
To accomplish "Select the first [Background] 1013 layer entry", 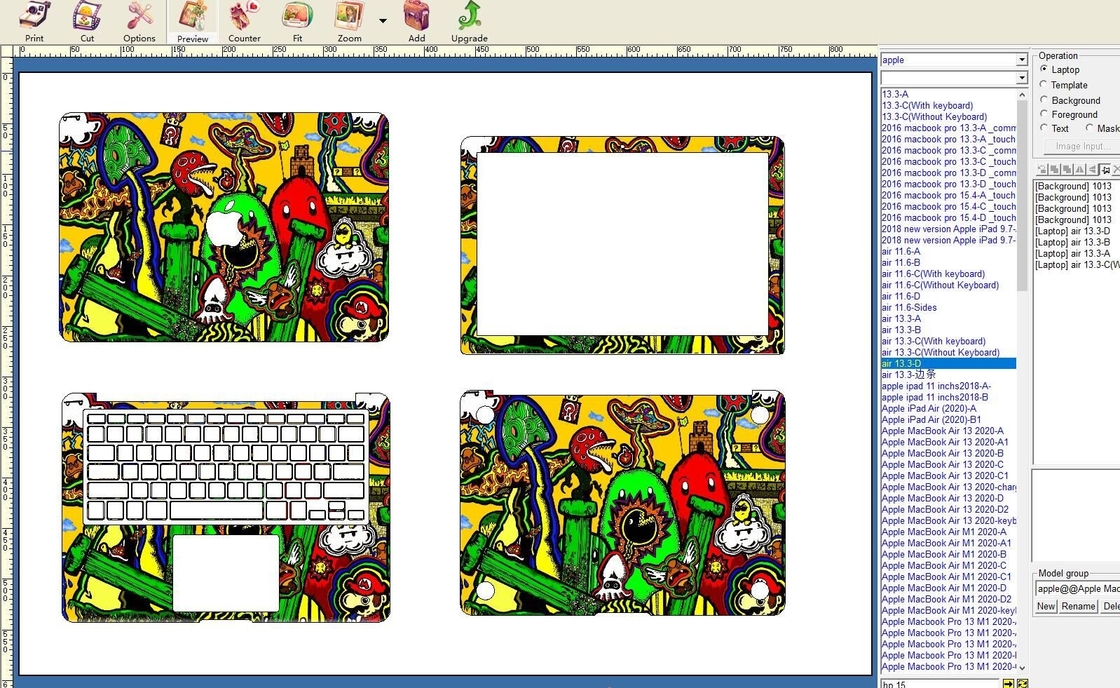I will click(1074, 186).
